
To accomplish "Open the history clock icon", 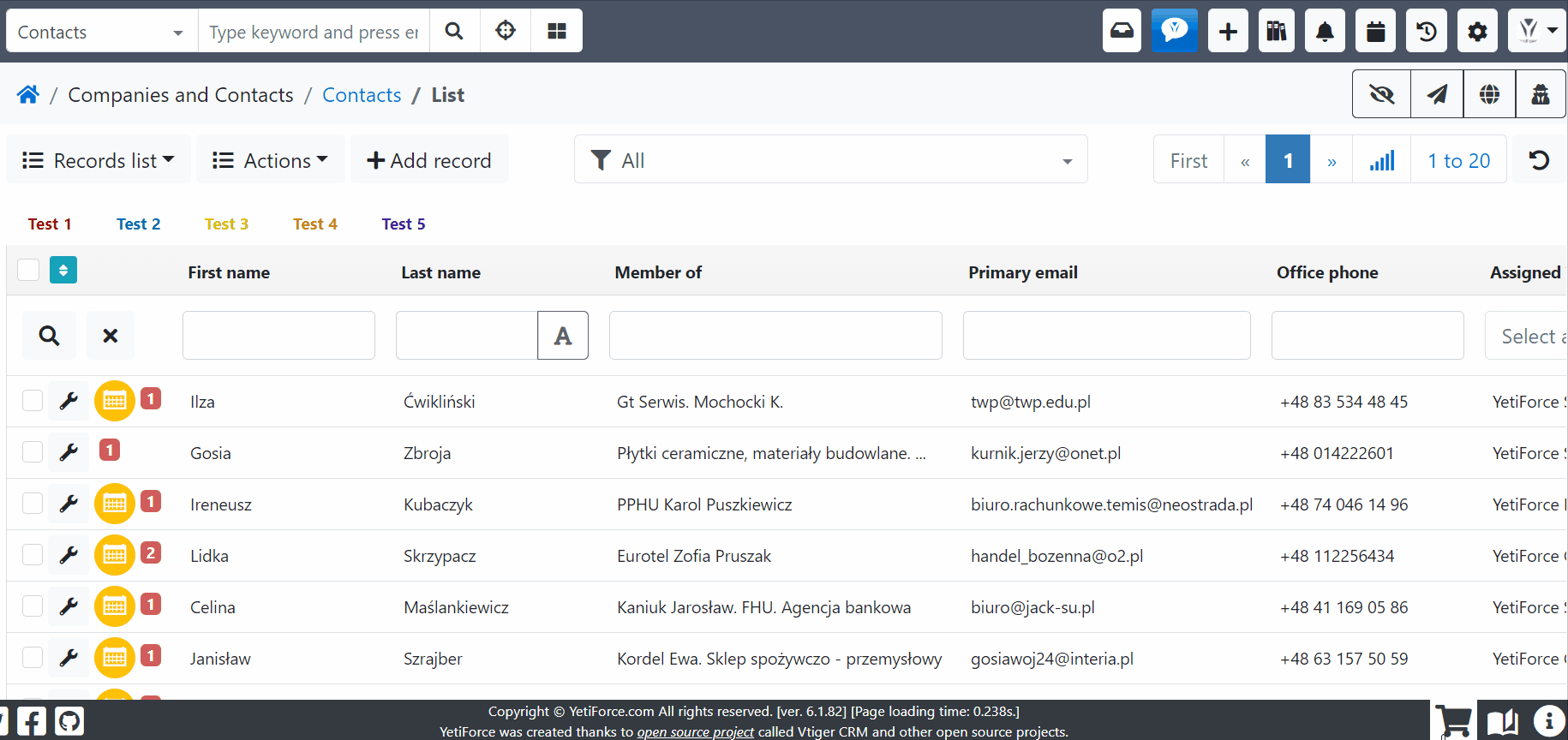I will tap(1427, 31).
